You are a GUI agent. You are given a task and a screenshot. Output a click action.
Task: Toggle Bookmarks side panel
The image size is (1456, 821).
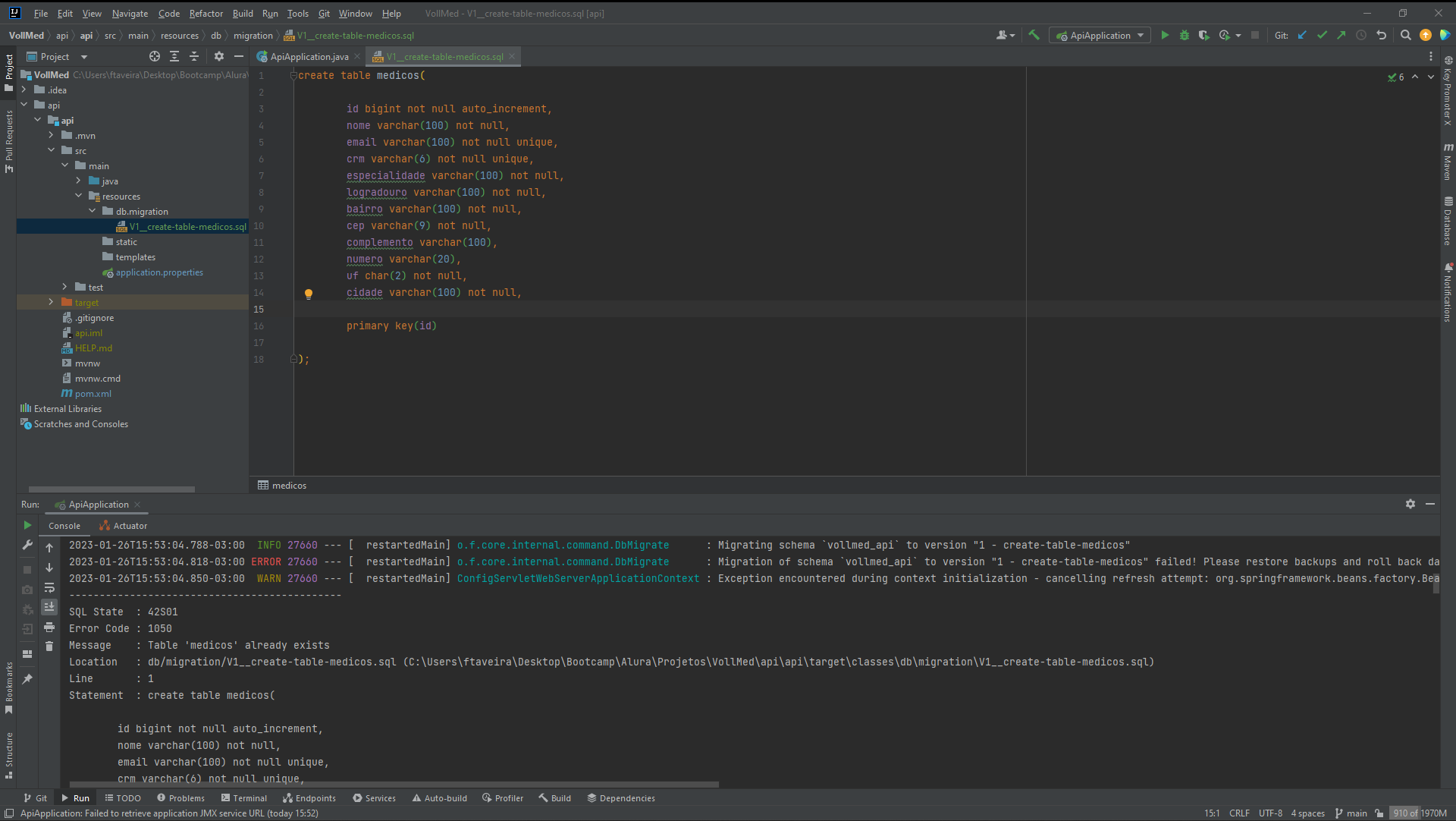[9, 688]
